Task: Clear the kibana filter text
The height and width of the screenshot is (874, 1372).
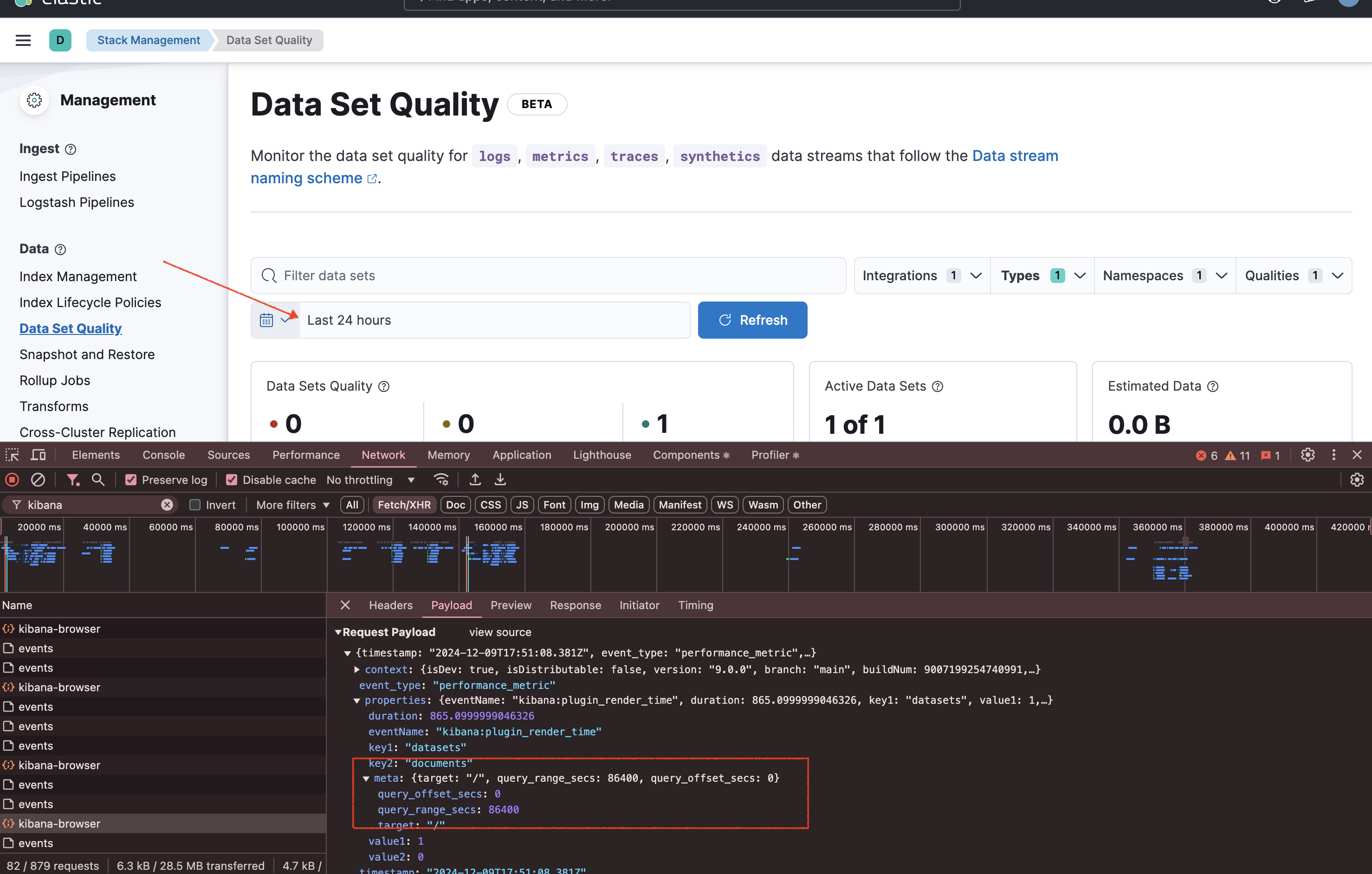Action: point(167,505)
